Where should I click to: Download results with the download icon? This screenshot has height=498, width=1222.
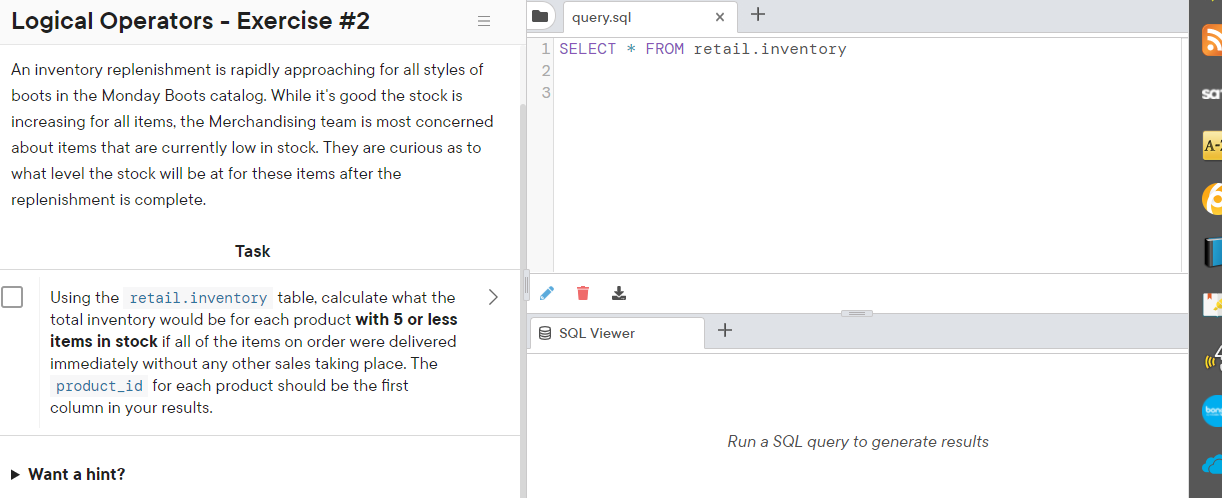[619, 293]
